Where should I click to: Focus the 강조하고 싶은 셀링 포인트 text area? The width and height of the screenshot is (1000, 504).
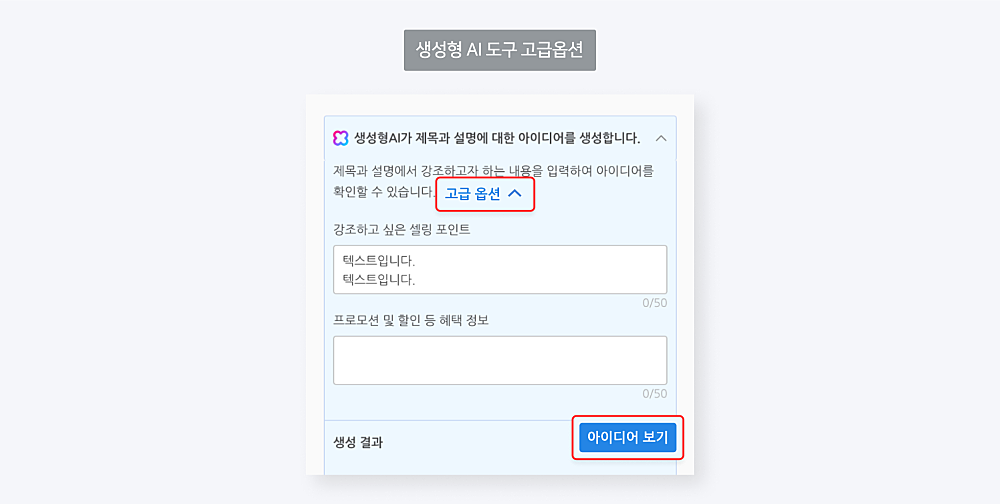500,269
